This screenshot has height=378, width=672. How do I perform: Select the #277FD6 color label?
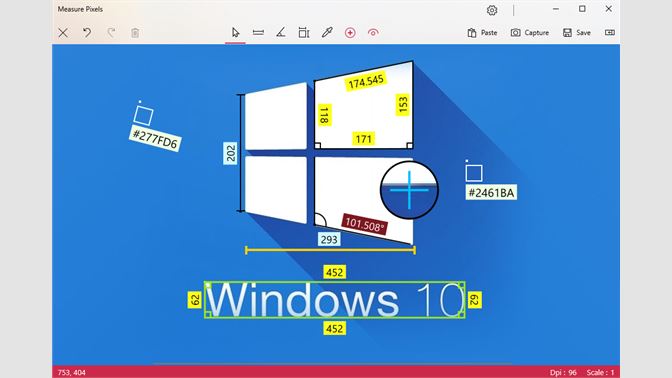point(155,139)
